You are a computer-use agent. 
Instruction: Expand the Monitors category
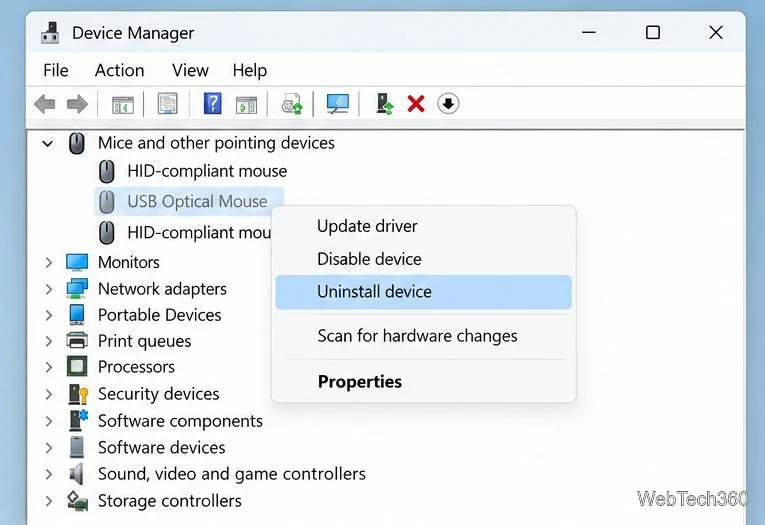point(48,262)
